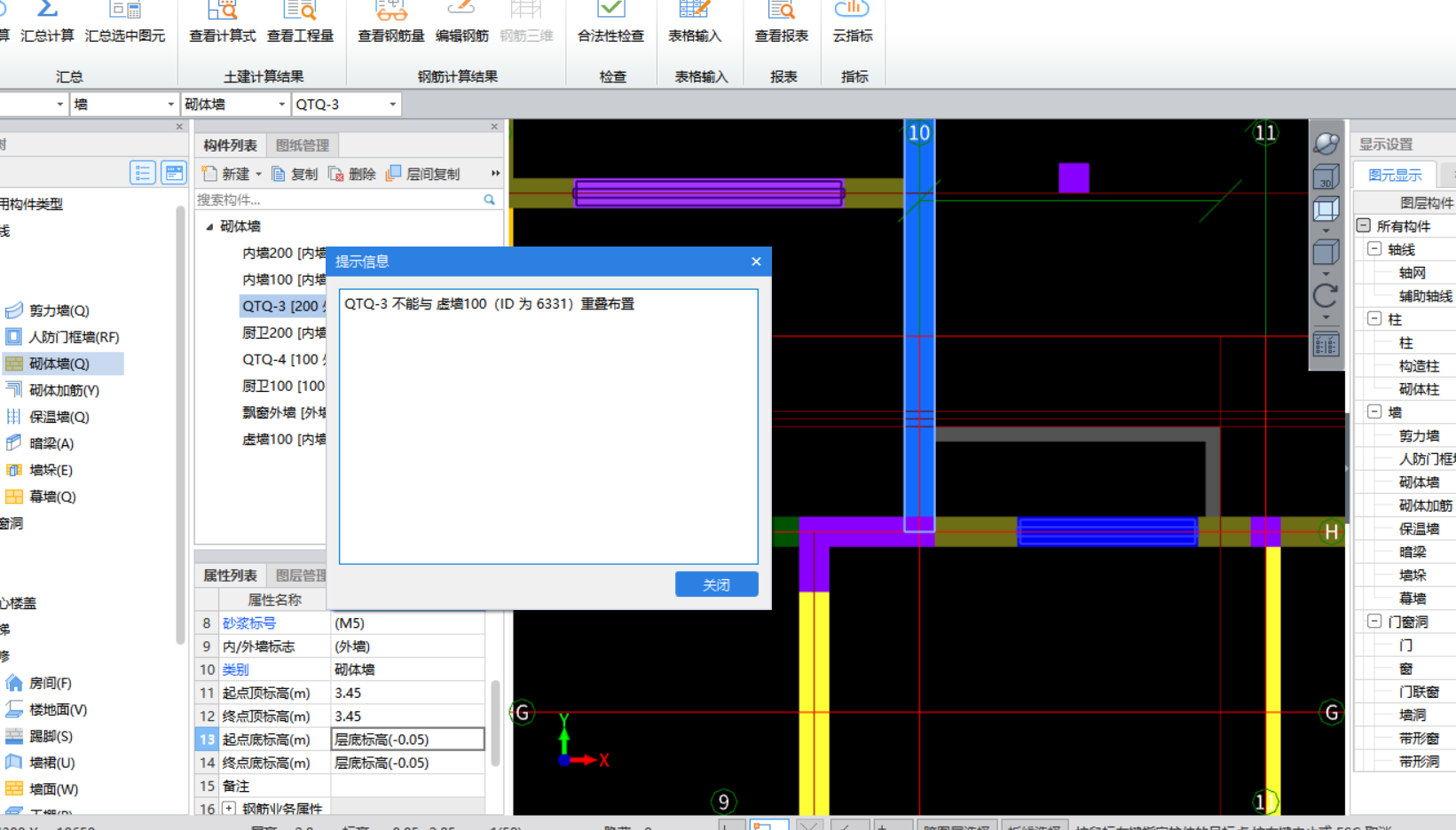Open 表格输入 tool

[x=694, y=22]
